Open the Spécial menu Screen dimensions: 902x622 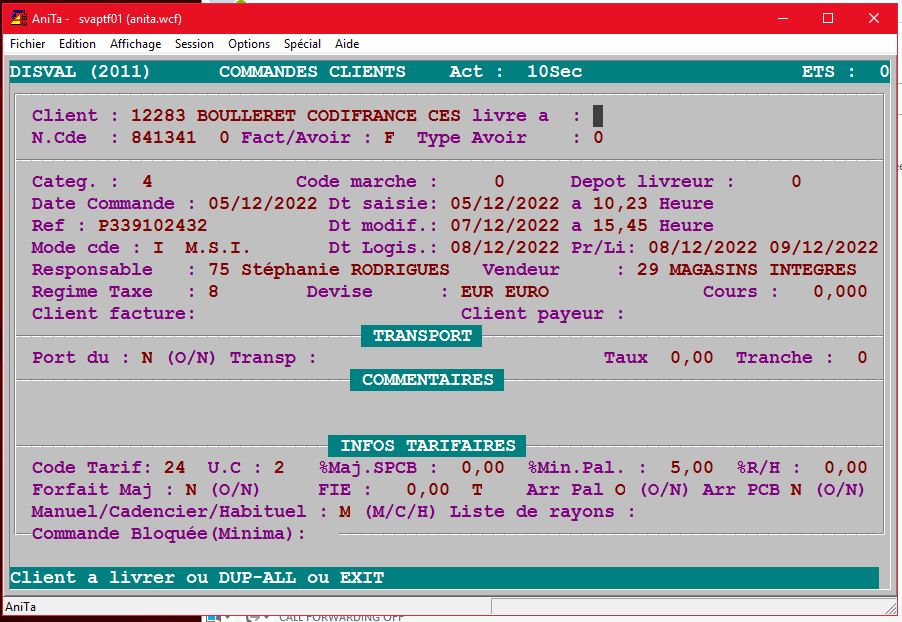(x=302, y=44)
